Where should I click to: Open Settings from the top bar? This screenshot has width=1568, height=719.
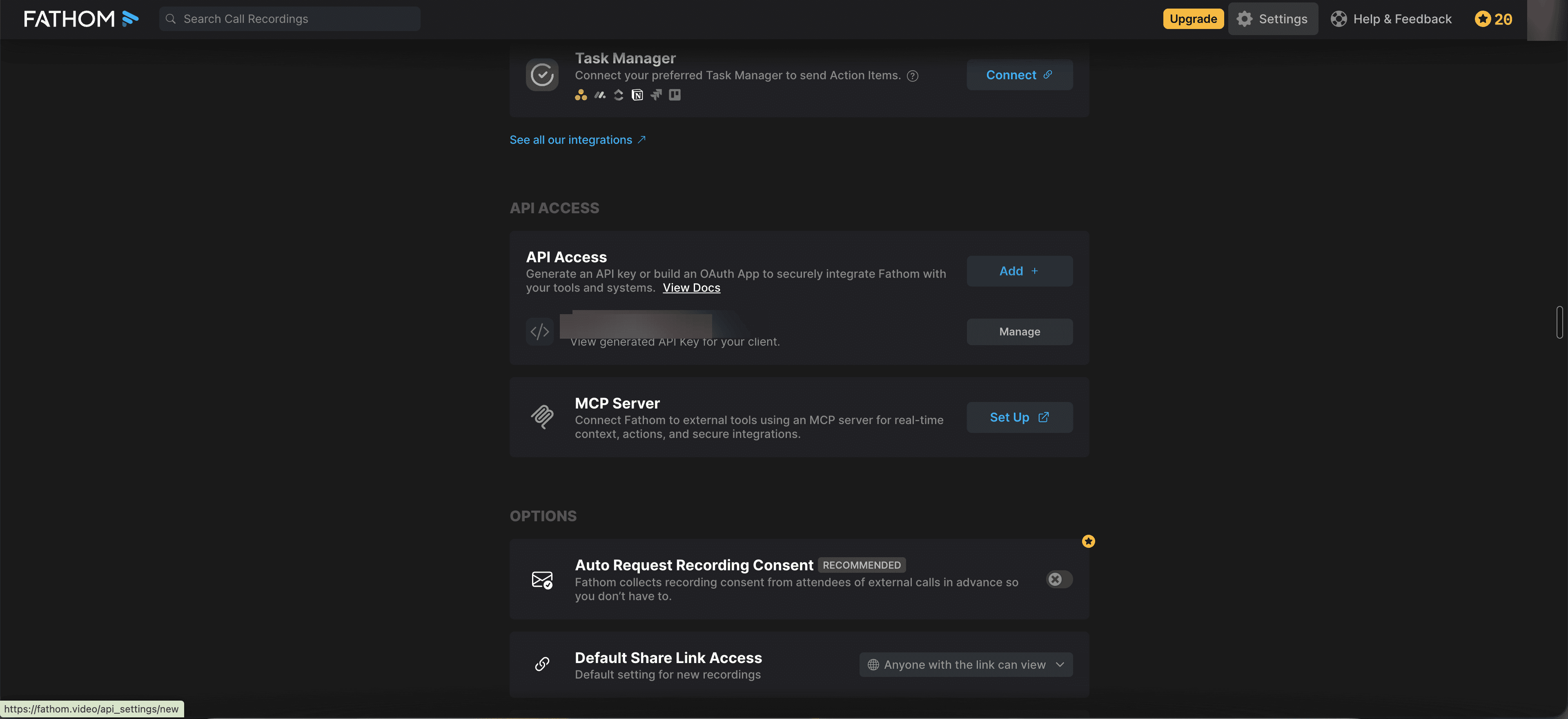1273,19
